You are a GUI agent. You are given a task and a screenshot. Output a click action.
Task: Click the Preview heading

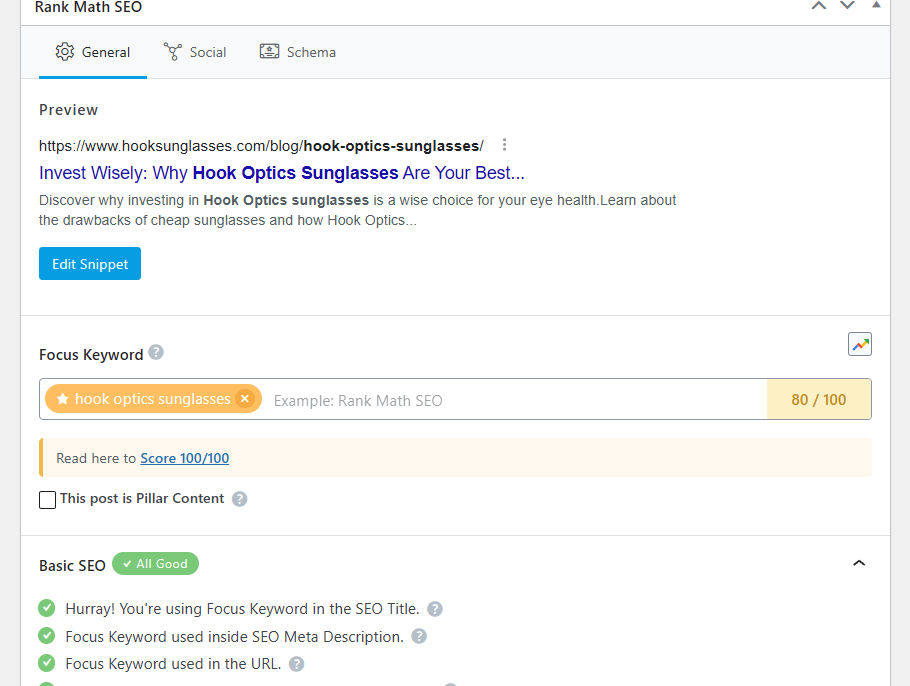(68, 110)
